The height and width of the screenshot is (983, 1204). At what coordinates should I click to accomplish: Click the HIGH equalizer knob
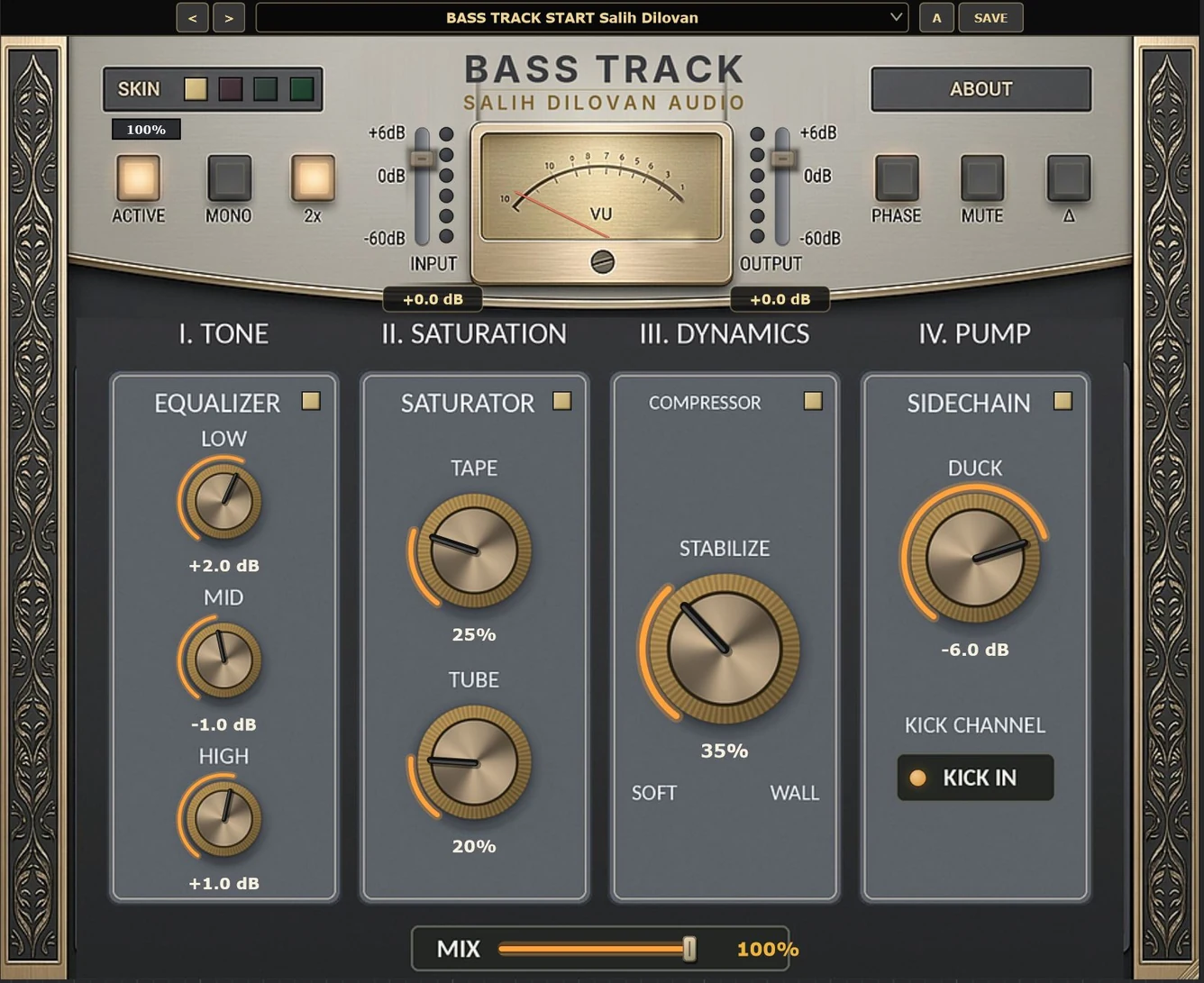(223, 819)
